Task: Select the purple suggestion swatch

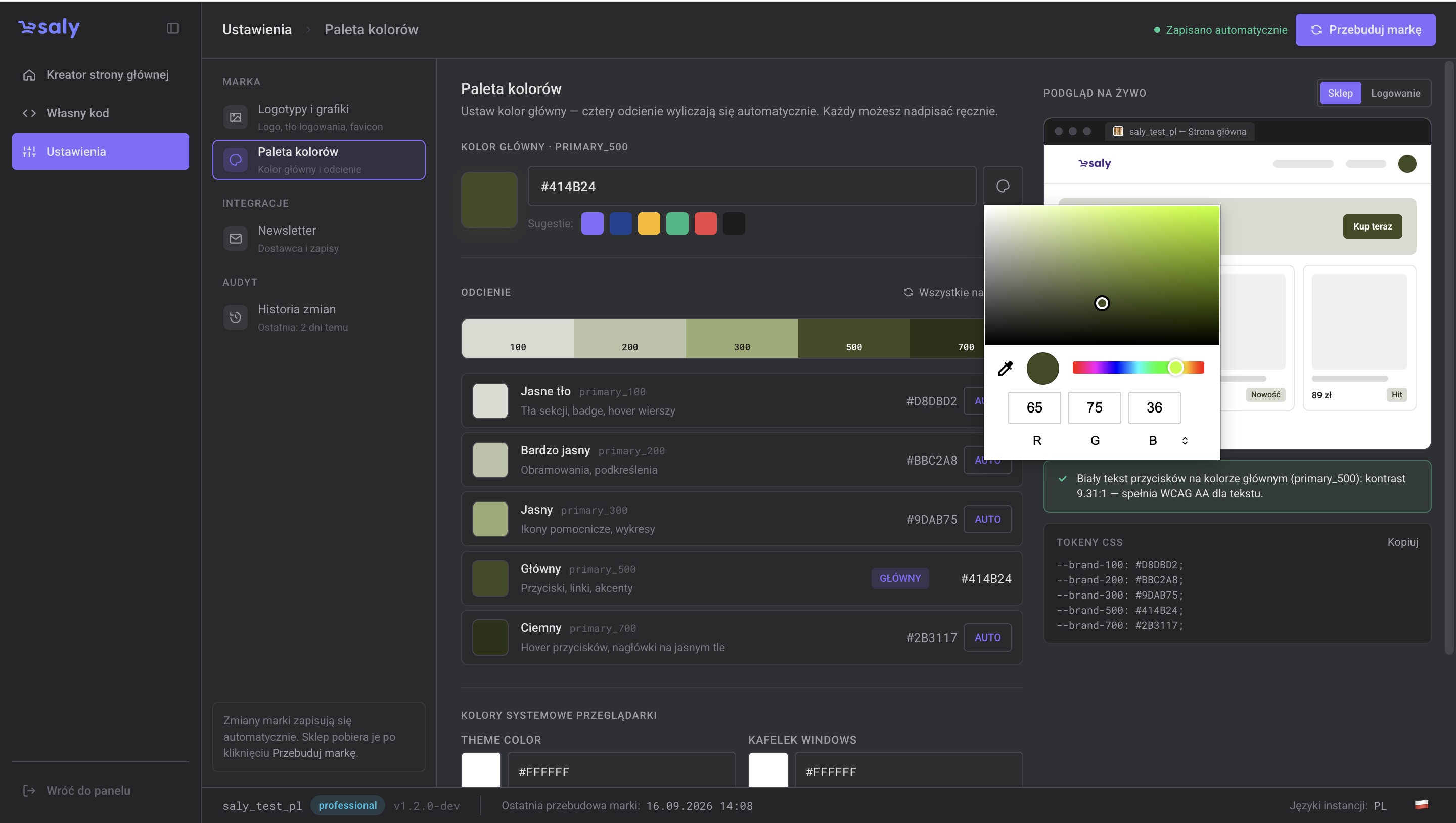Action: [593, 223]
